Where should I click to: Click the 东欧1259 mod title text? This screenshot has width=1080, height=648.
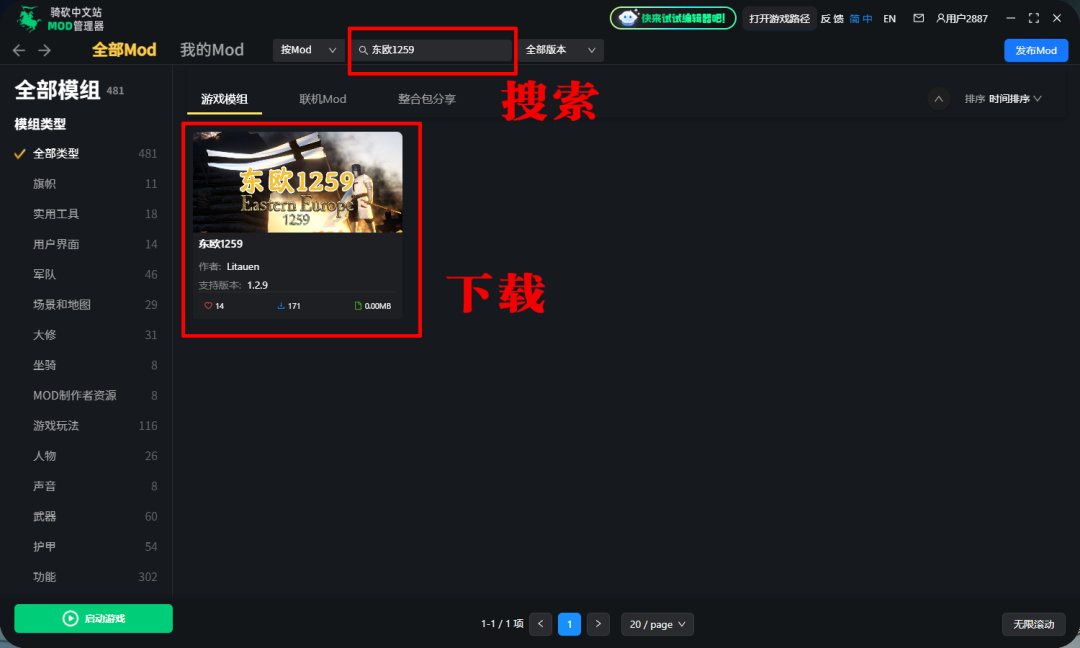click(220, 244)
